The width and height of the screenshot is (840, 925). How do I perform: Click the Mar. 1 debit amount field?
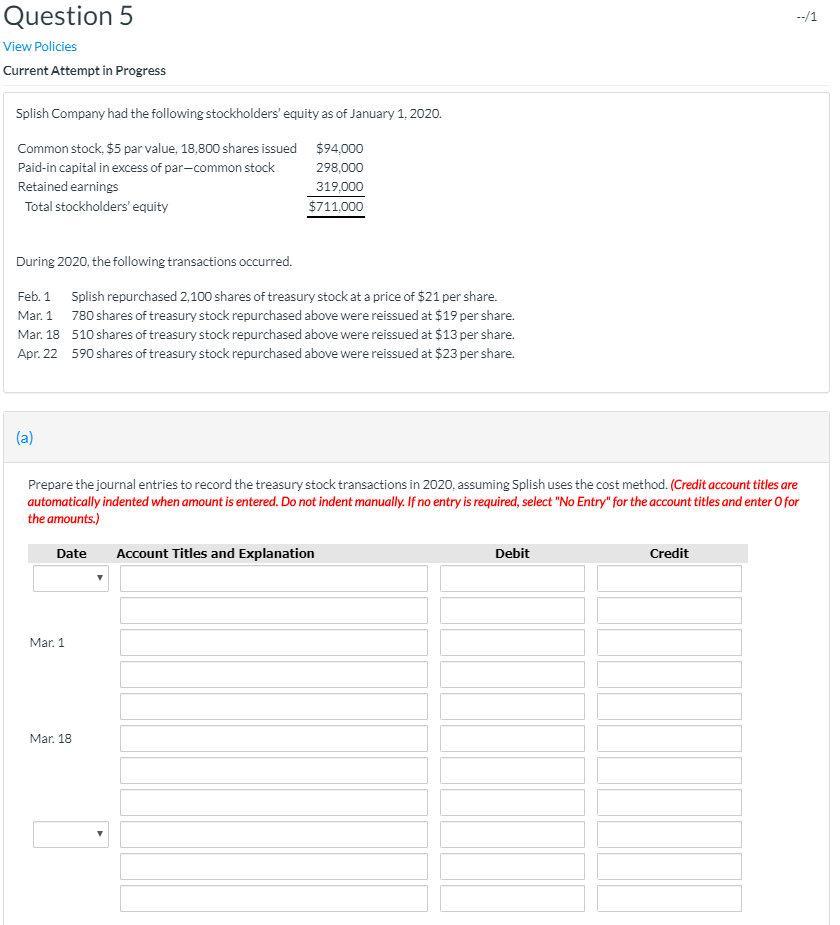(x=512, y=642)
